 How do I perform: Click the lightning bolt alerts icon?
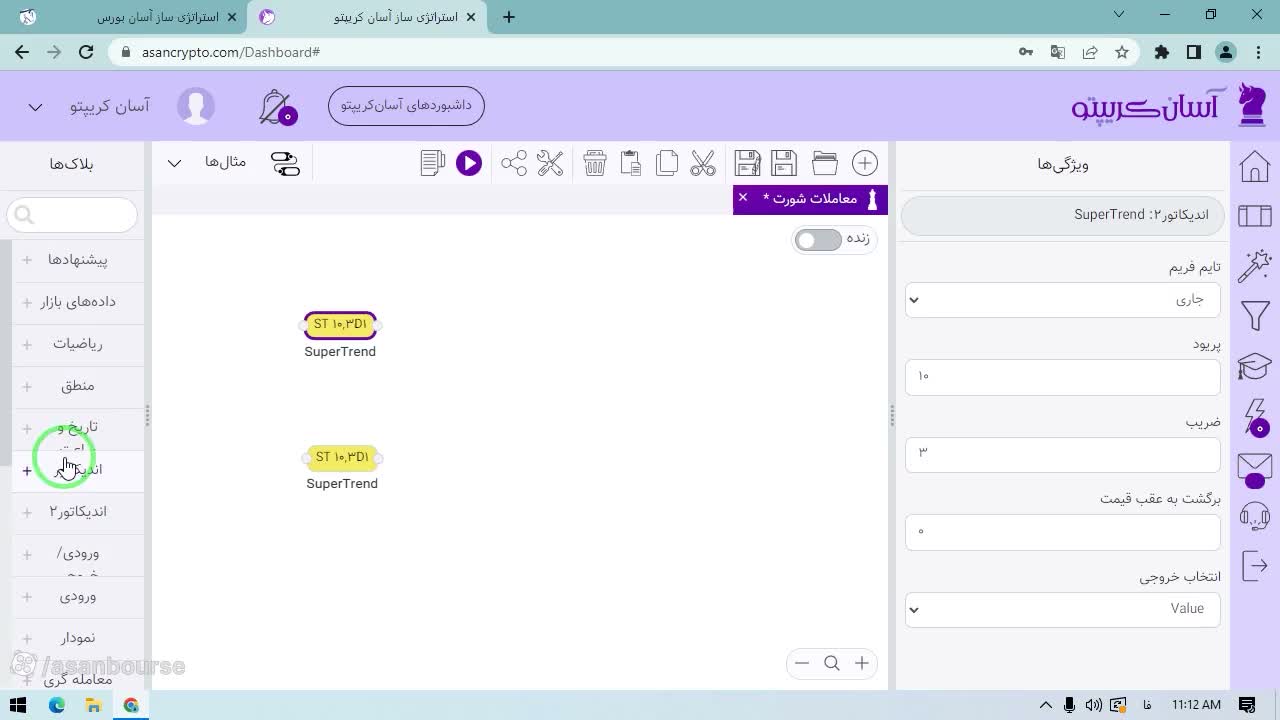[x=1256, y=417]
